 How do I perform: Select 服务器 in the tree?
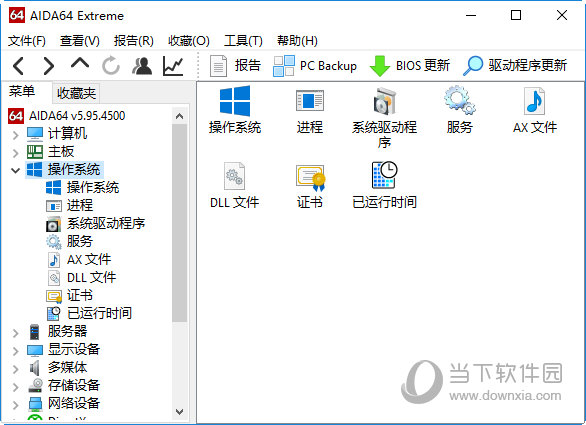point(58,332)
